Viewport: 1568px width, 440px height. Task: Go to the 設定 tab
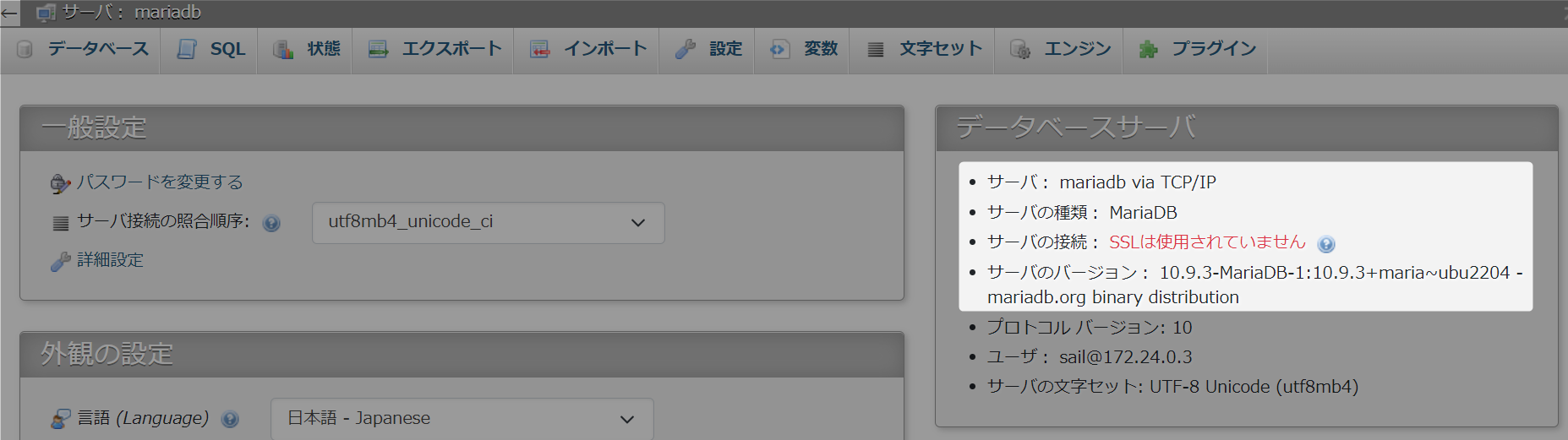click(708, 50)
